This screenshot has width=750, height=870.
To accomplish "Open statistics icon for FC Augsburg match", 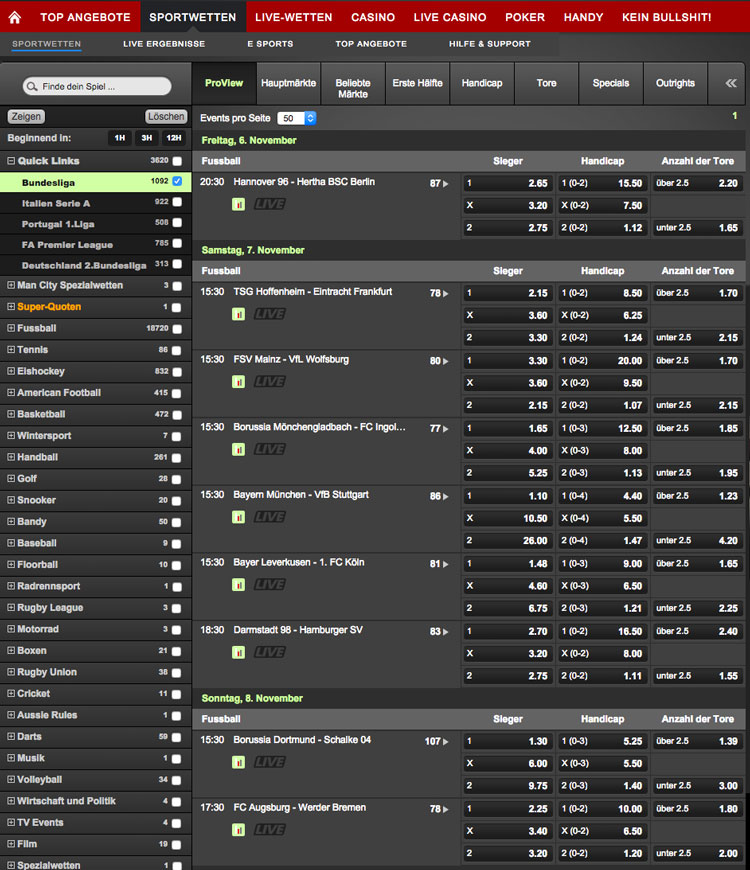I will (x=239, y=831).
